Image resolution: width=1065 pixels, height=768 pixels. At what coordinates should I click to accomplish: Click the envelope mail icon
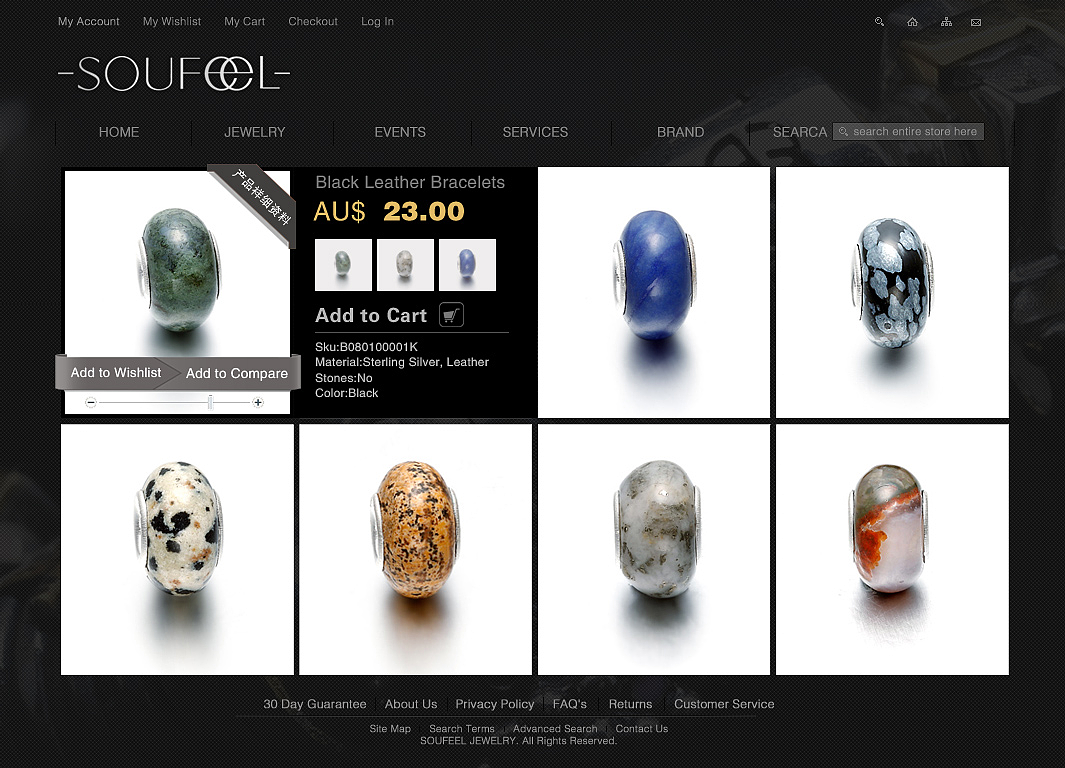976,22
